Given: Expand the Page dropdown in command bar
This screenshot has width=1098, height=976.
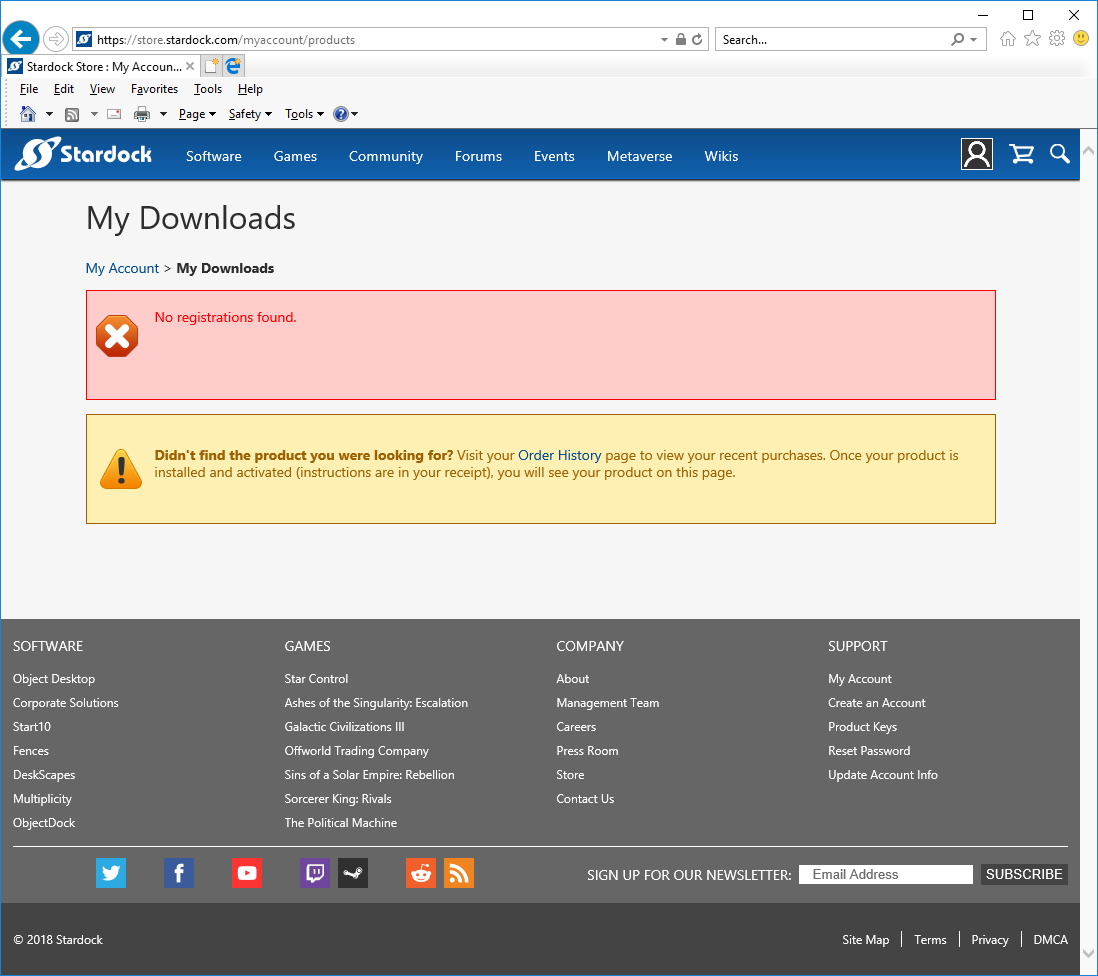Looking at the screenshot, I should point(197,114).
